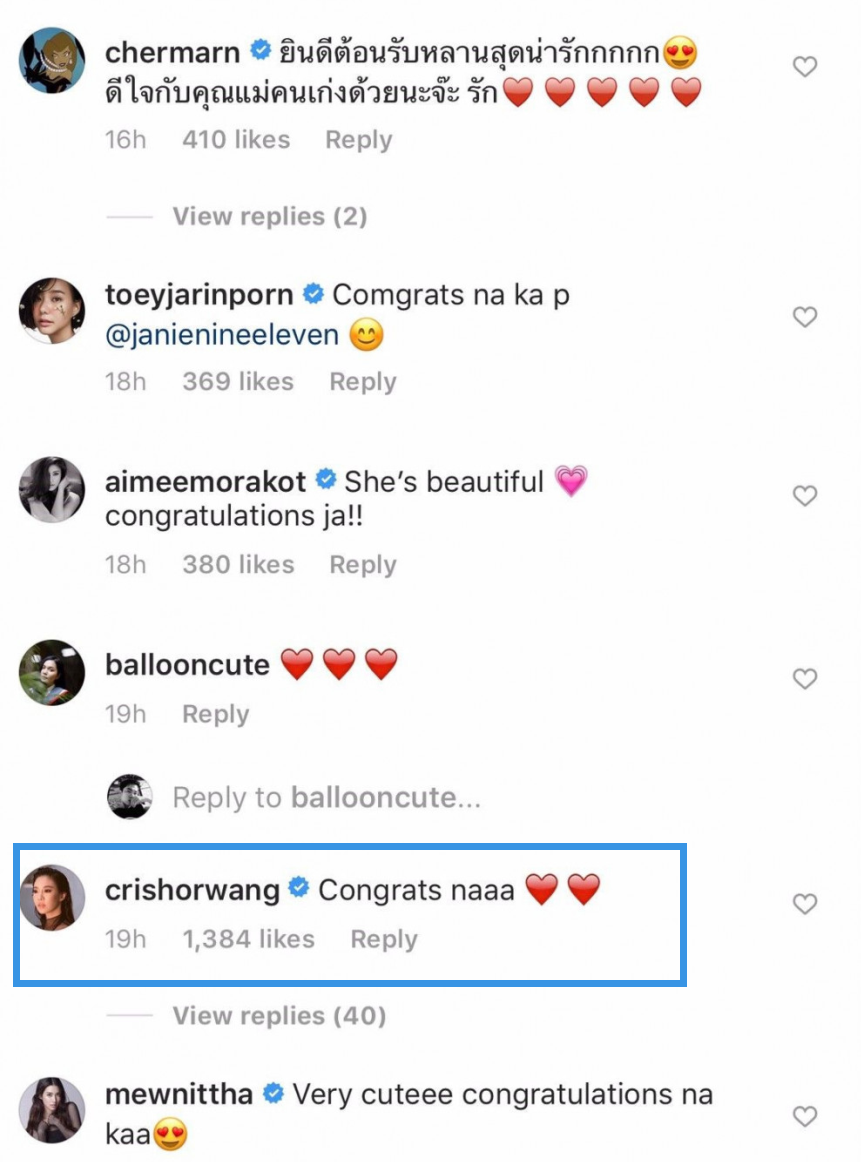
Task: Reply to chermarn's comment
Action: (358, 140)
